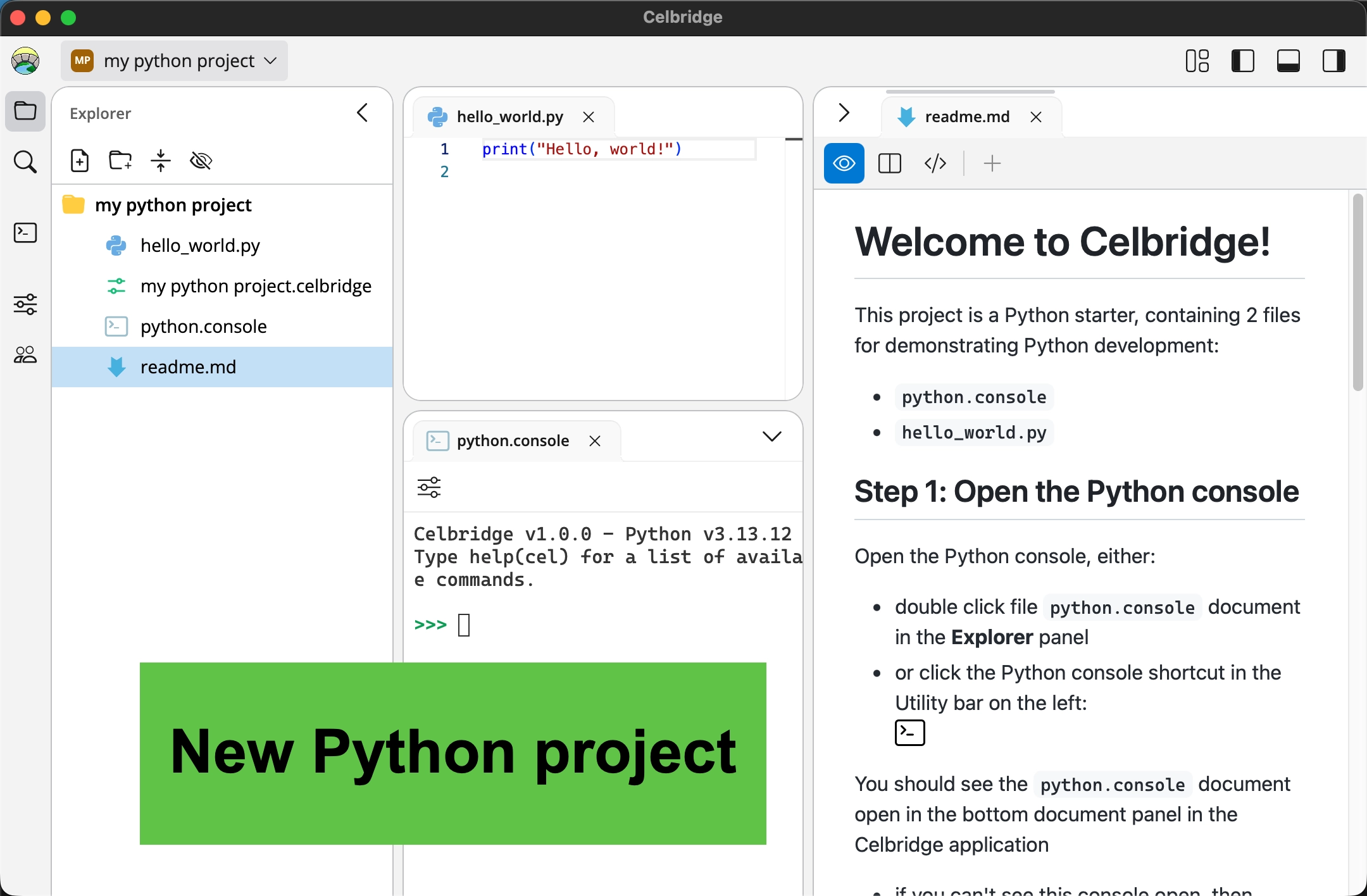The width and height of the screenshot is (1367, 896).
Task: Select python.console in the Explorer tree
Action: pos(222,327)
